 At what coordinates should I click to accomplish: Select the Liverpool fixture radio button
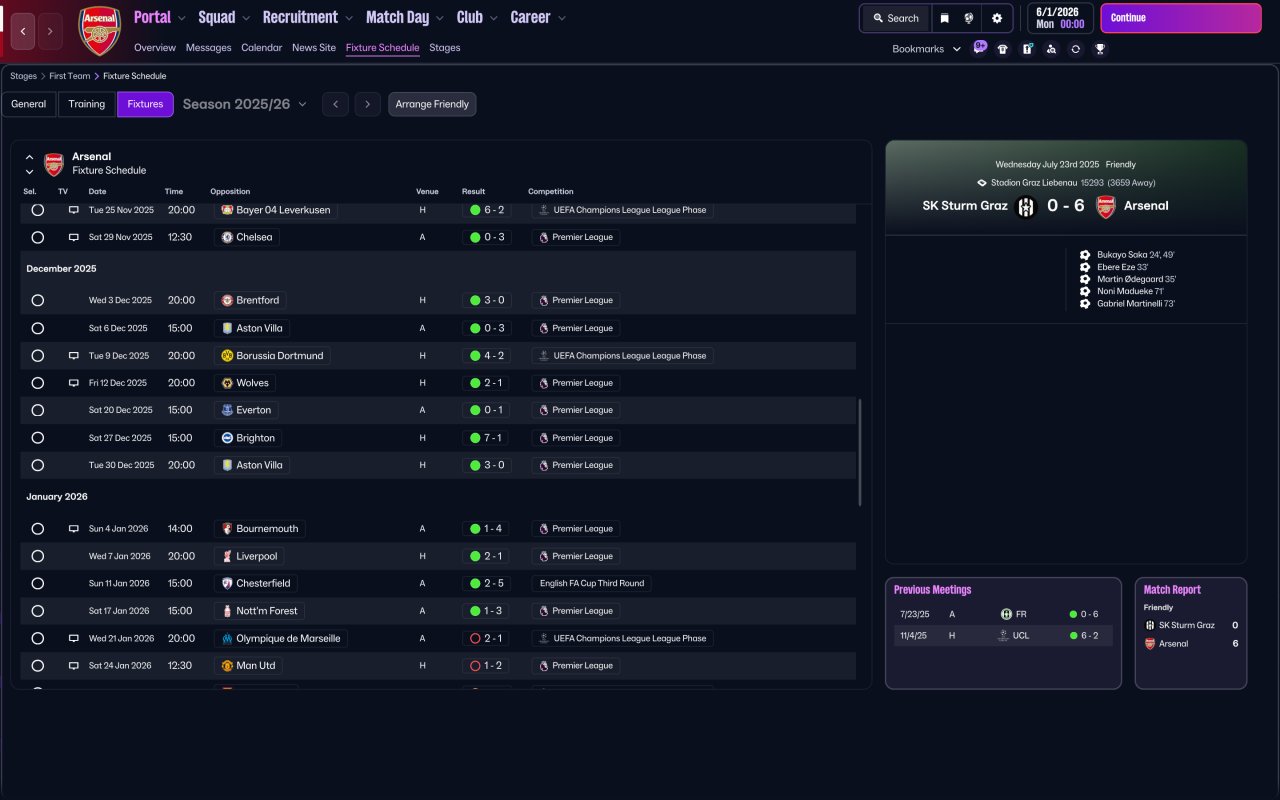(x=38, y=556)
